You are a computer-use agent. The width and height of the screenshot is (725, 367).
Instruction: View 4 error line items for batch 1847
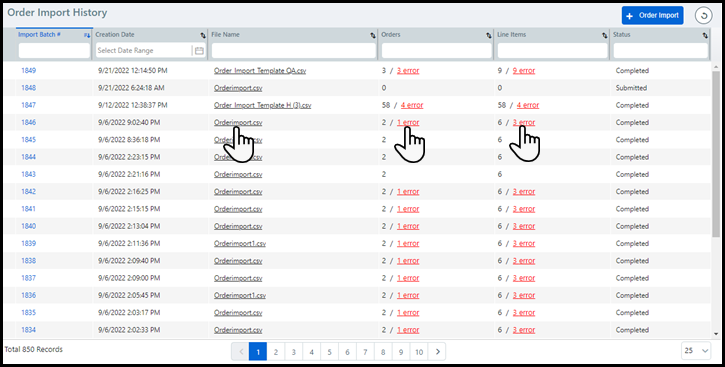(528, 105)
